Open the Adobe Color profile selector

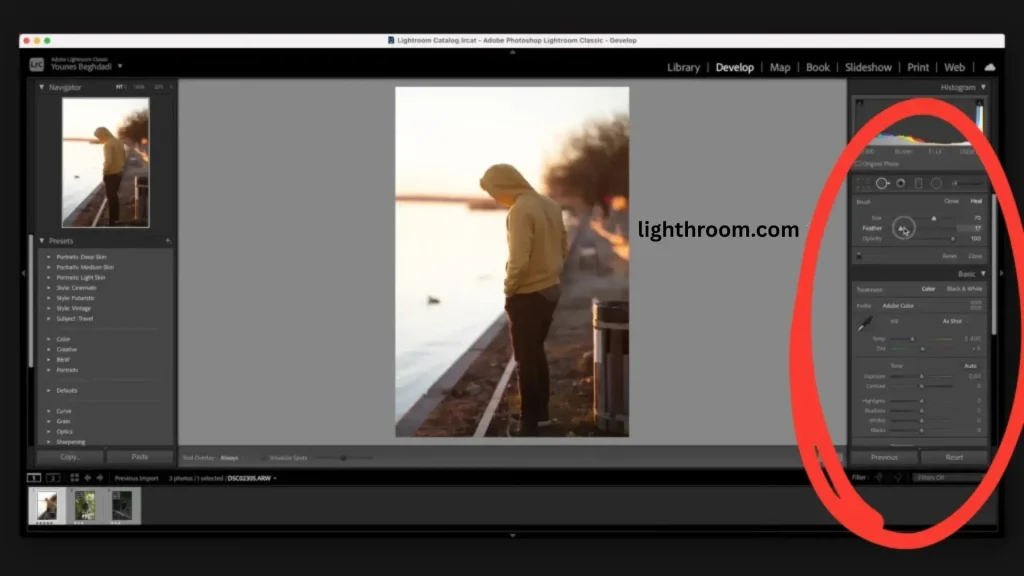point(900,305)
